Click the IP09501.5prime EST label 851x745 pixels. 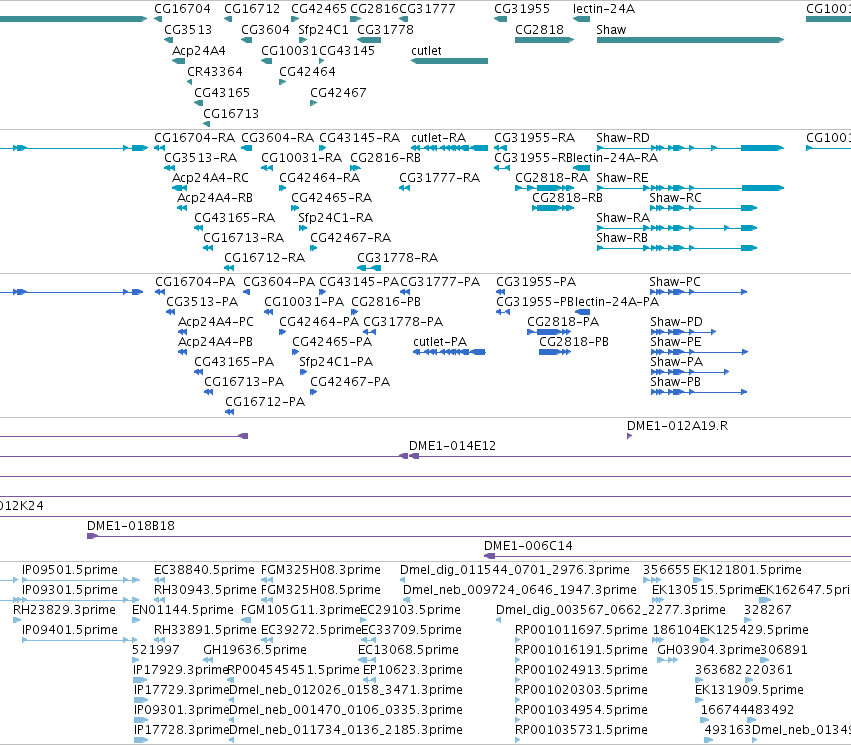pos(69,570)
